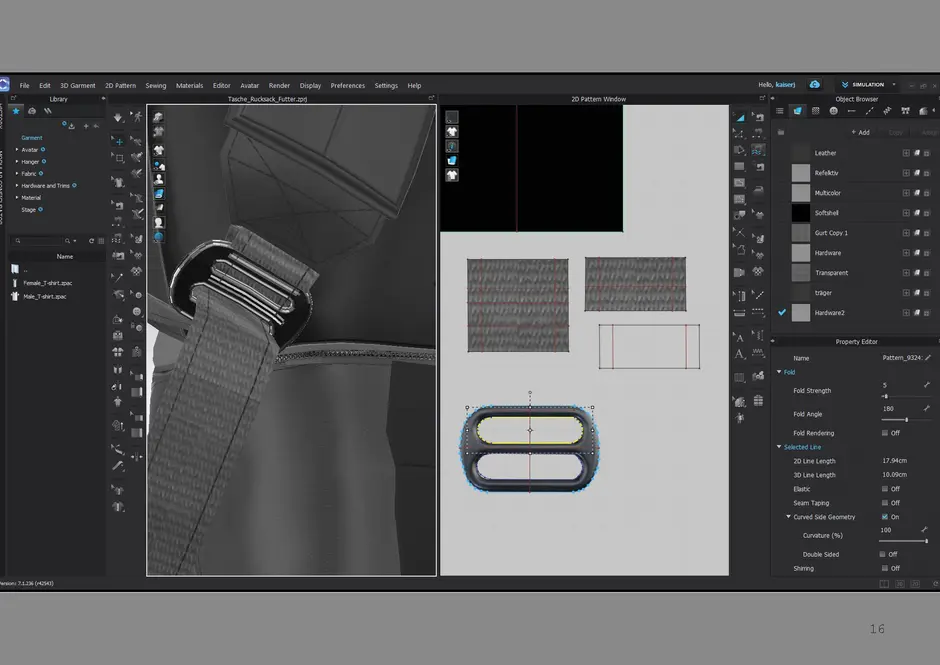Open the Materials menu
The height and width of the screenshot is (665, 940).
point(189,86)
